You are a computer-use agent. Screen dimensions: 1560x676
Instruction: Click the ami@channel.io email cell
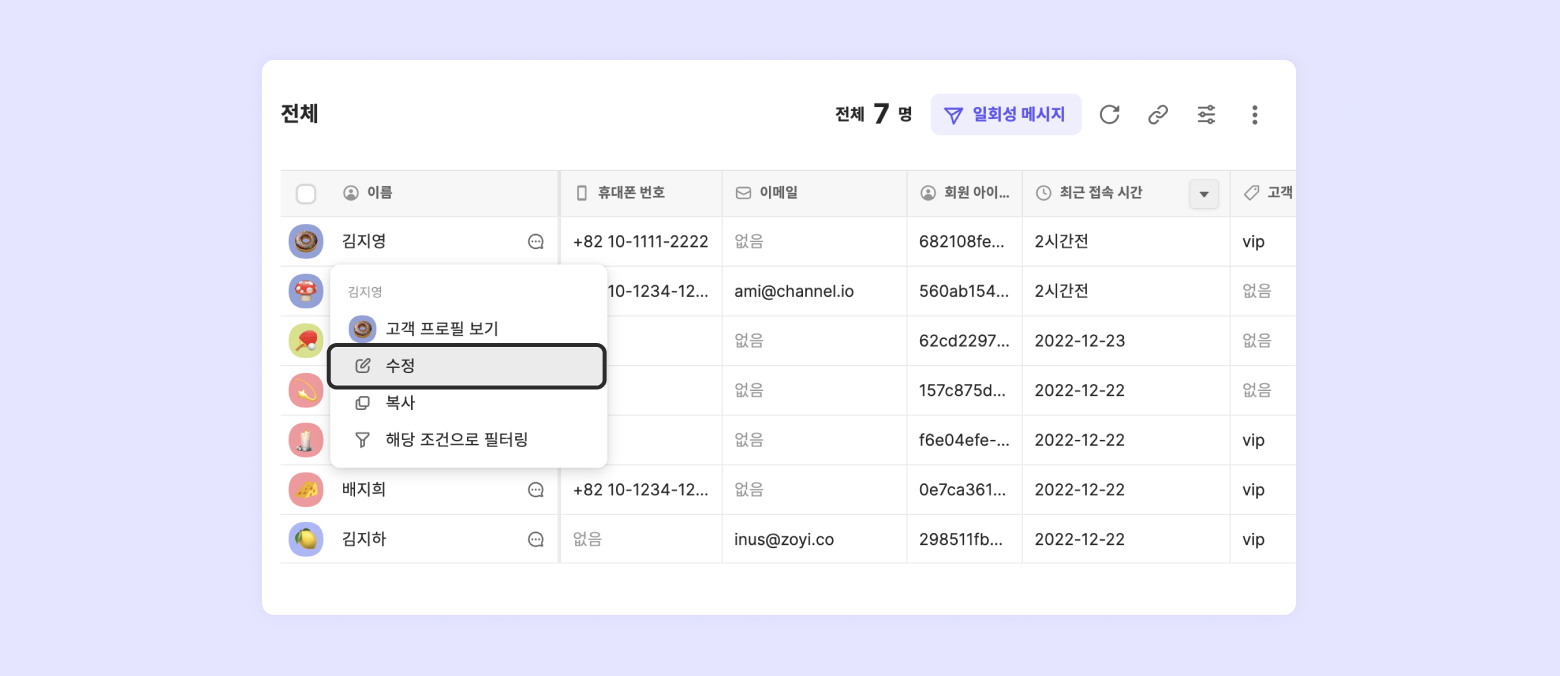pyautogui.click(x=794, y=291)
